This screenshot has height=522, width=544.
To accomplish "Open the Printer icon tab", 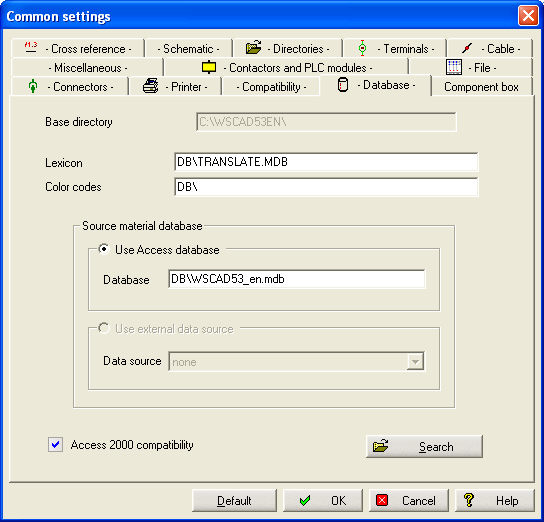I will point(151,86).
